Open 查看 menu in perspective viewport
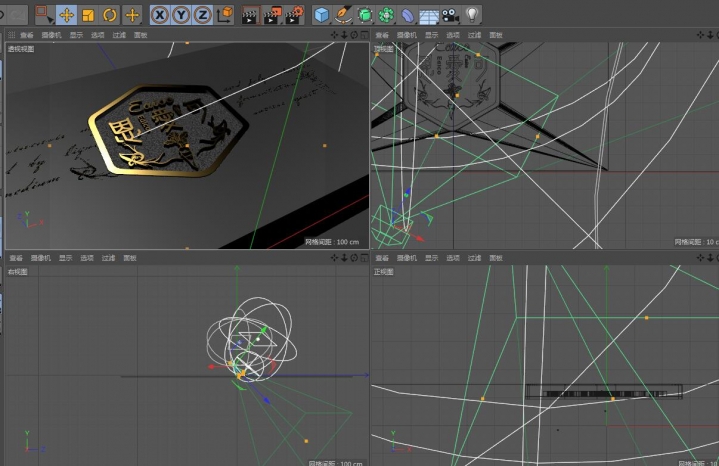The image size is (719, 466). pyautogui.click(x=26, y=35)
